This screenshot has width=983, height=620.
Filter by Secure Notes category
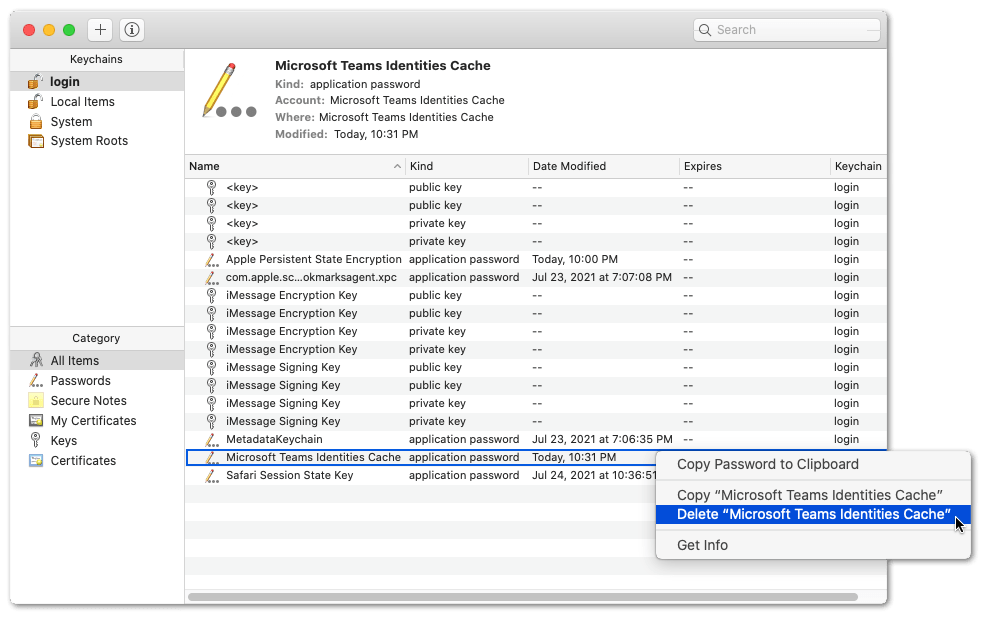pyautogui.click(x=97, y=401)
